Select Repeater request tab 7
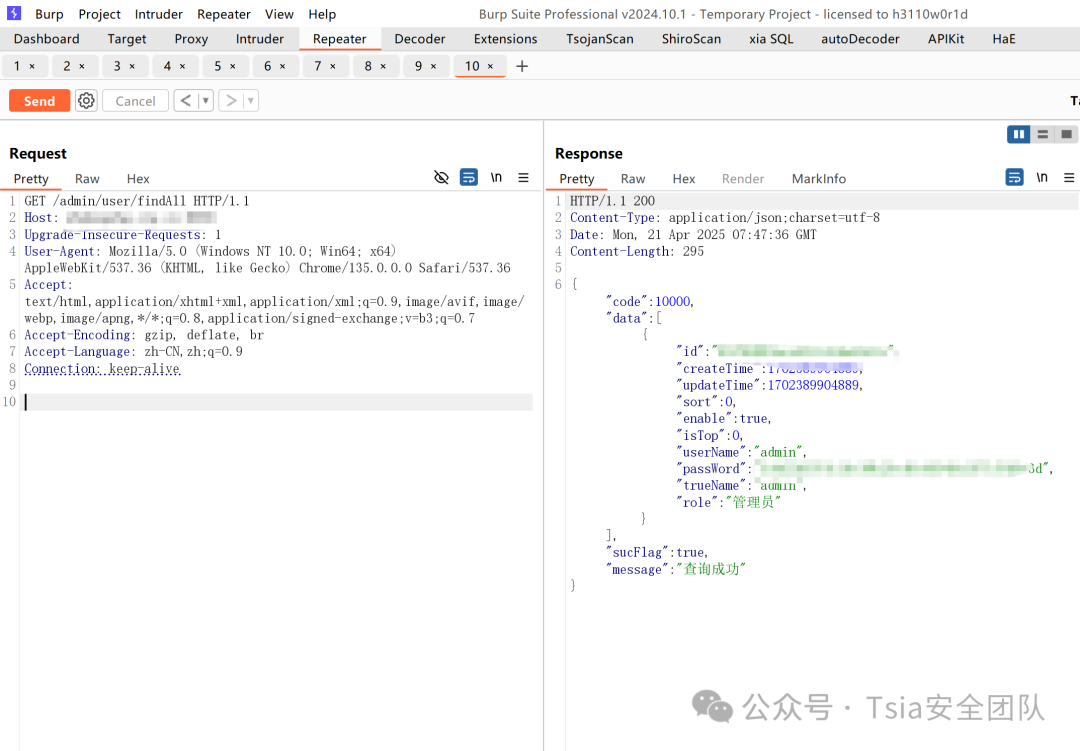Screen dimensions: 1080x751 (x=318, y=66)
